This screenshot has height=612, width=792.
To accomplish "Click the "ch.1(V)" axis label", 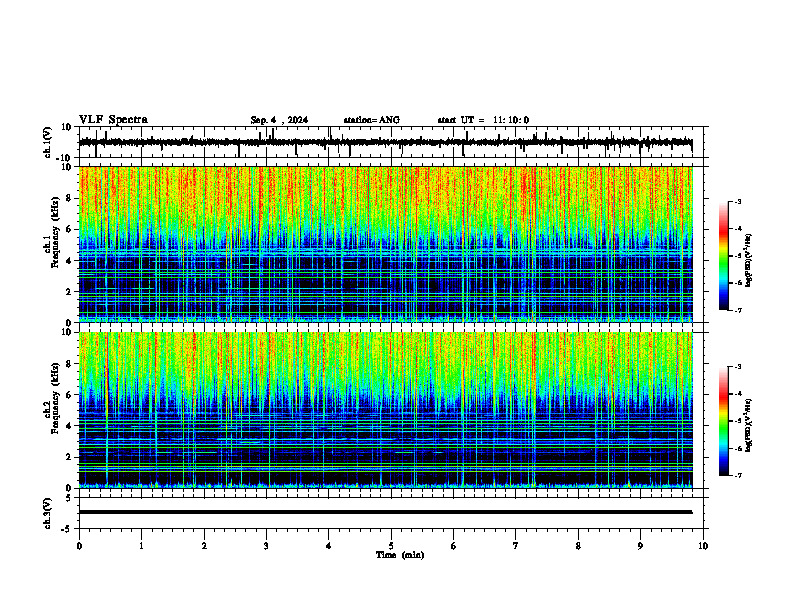I will click(x=48, y=142).
